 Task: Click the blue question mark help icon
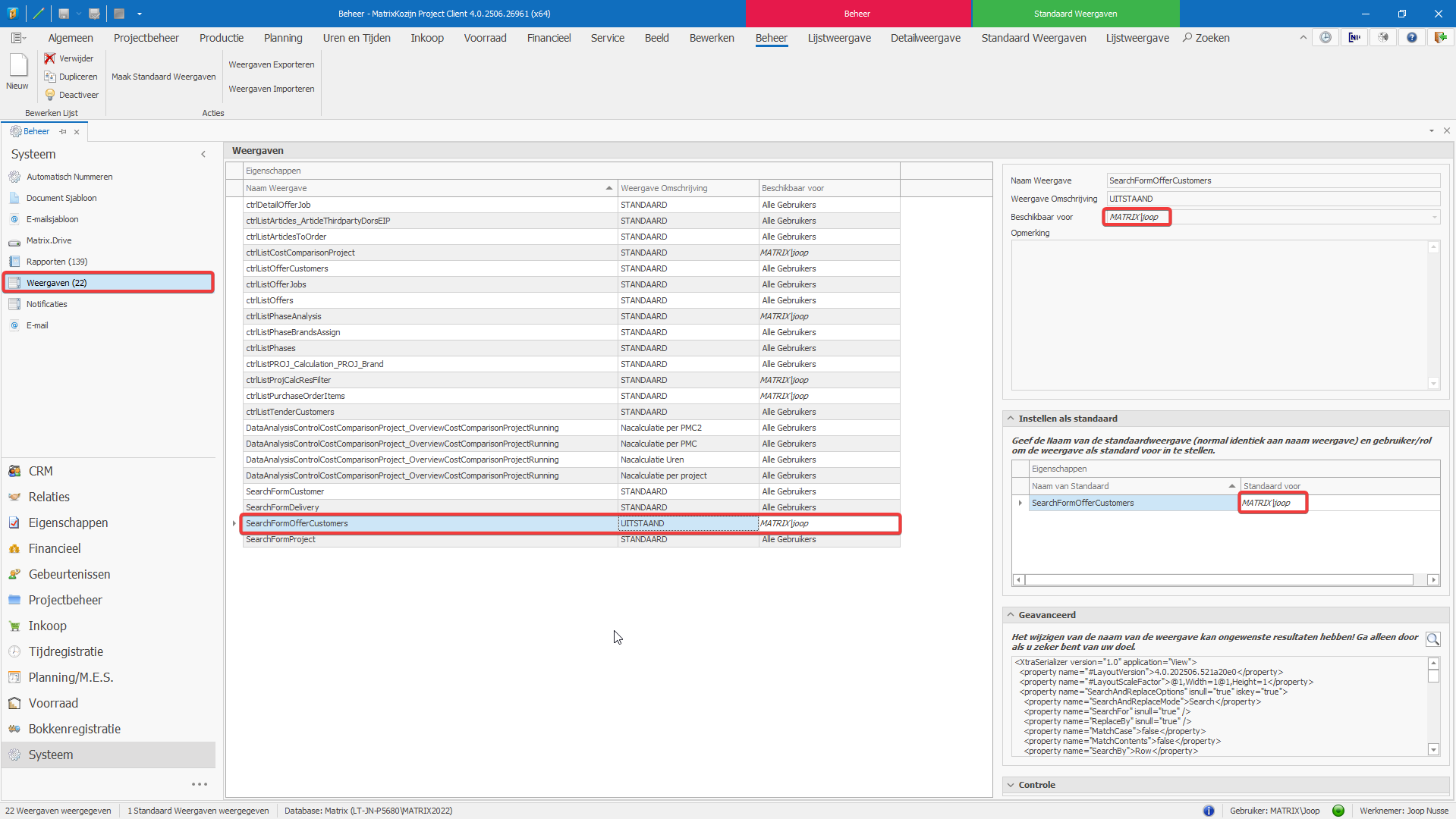click(x=1411, y=38)
